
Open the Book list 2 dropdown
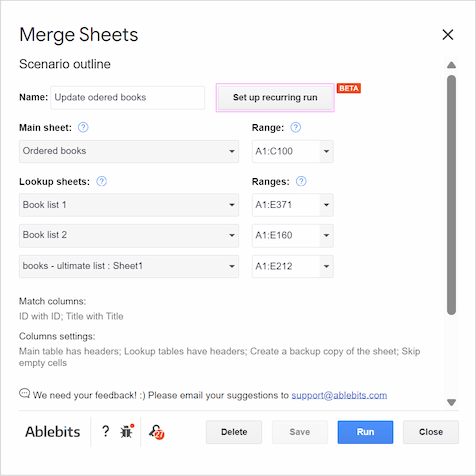(x=129, y=235)
